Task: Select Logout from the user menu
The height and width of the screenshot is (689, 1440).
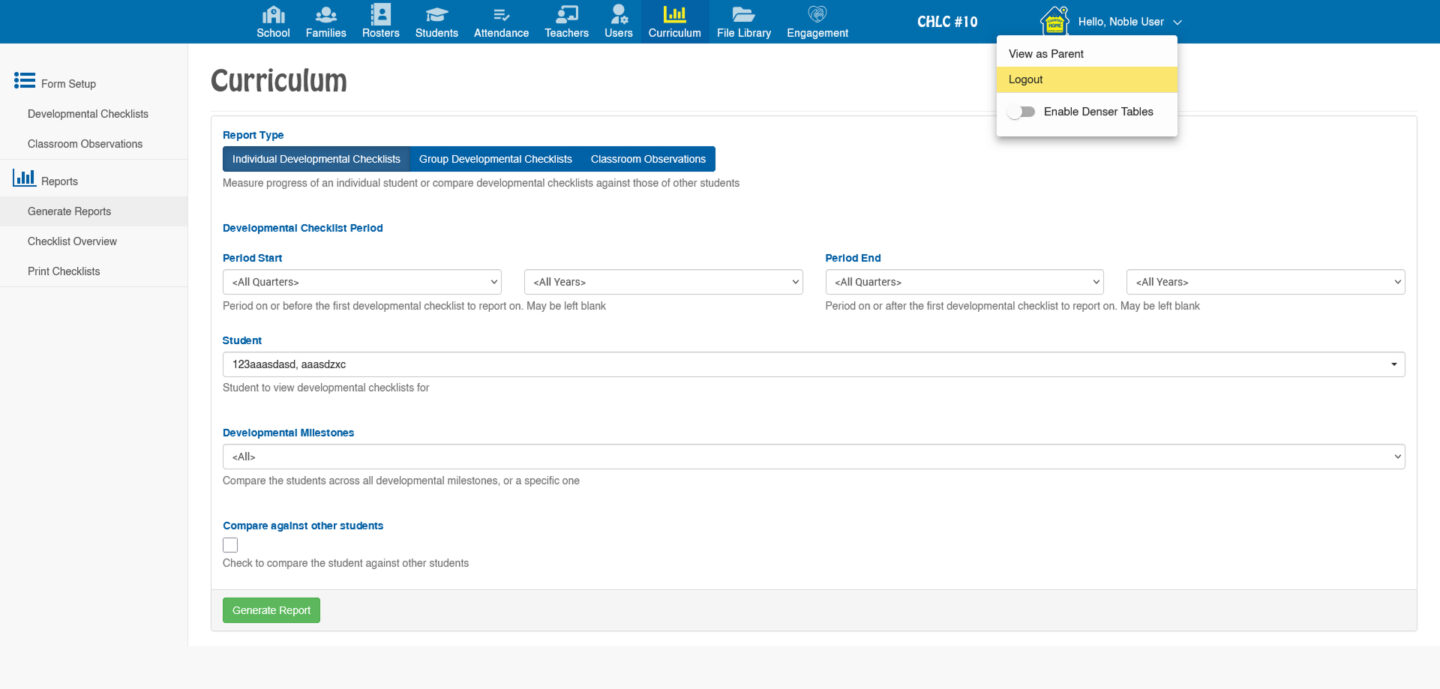Action: coord(1026,80)
